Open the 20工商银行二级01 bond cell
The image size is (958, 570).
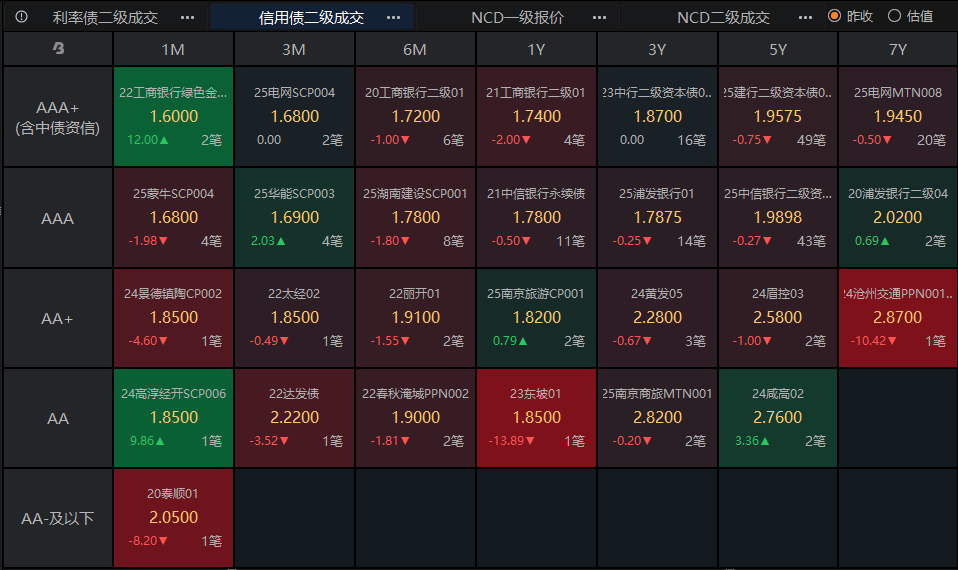[415, 117]
